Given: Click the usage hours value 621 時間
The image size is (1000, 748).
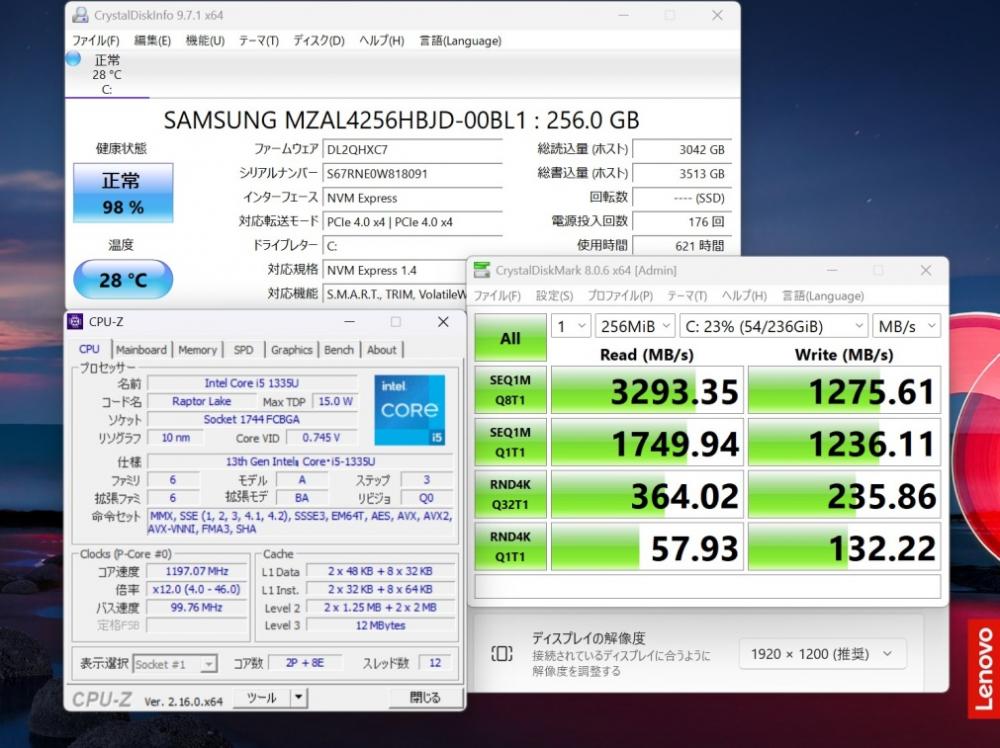Looking at the screenshot, I should 681,246.
